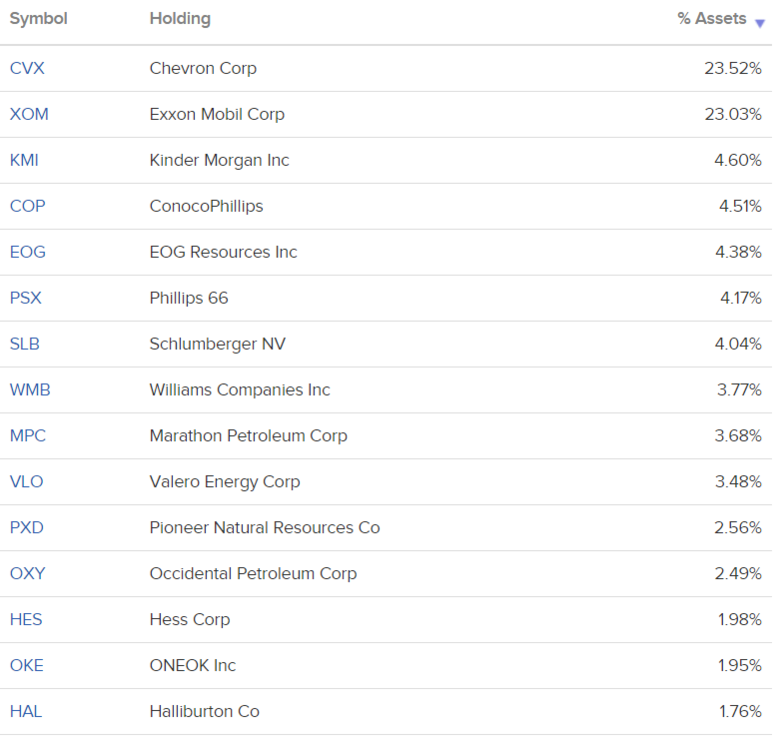
Task: Click the 3.77% assets value
Action: tap(739, 389)
